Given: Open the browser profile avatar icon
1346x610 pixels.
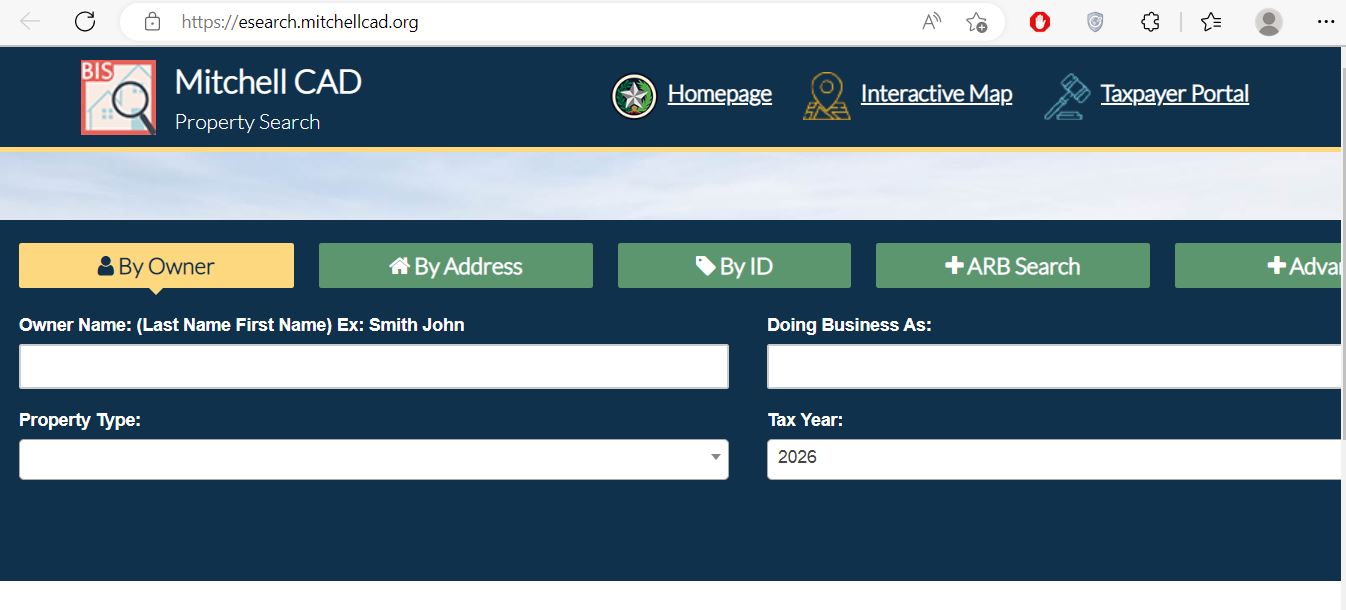Looking at the screenshot, I should [1269, 22].
